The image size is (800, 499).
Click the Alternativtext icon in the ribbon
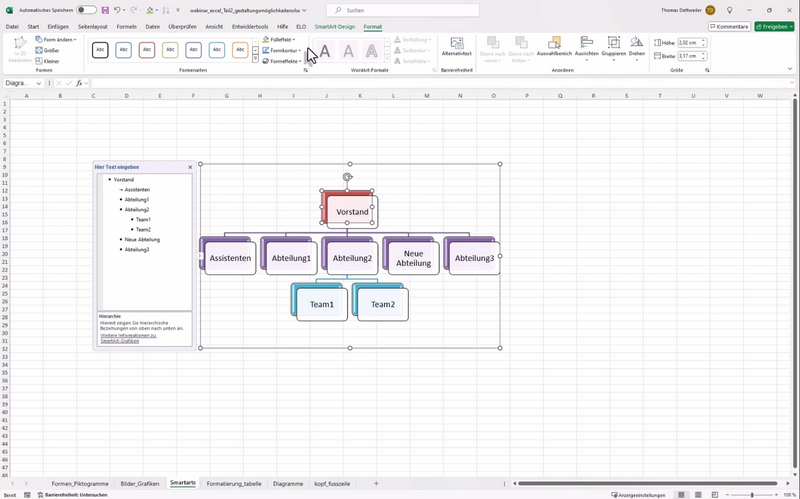(456, 48)
